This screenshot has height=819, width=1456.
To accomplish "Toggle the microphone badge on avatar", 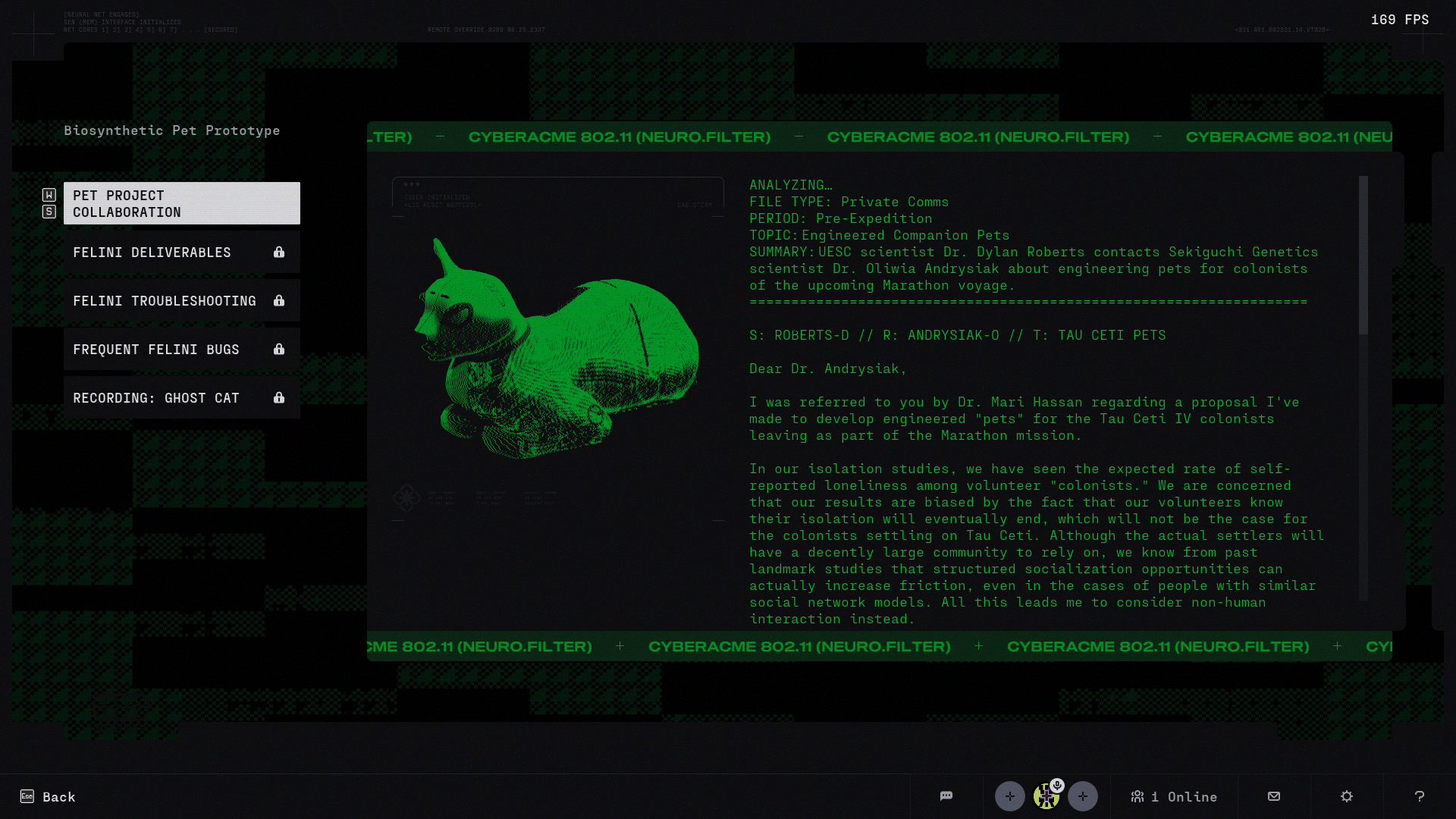I will click(1057, 785).
